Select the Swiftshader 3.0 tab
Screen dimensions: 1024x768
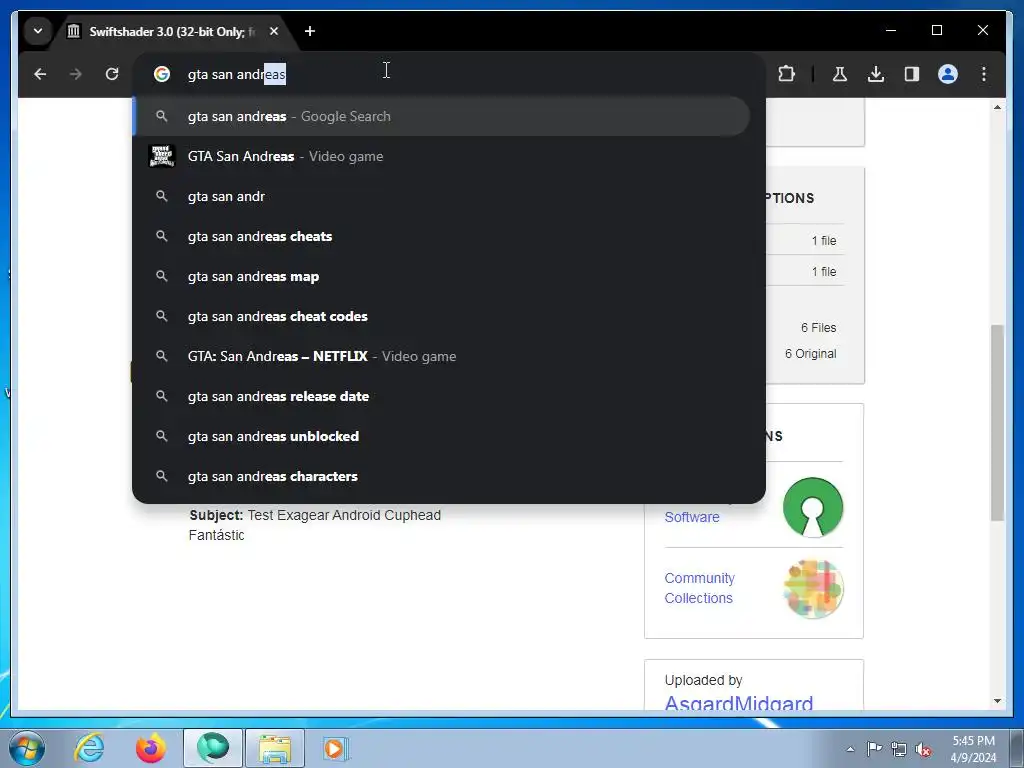(173, 31)
